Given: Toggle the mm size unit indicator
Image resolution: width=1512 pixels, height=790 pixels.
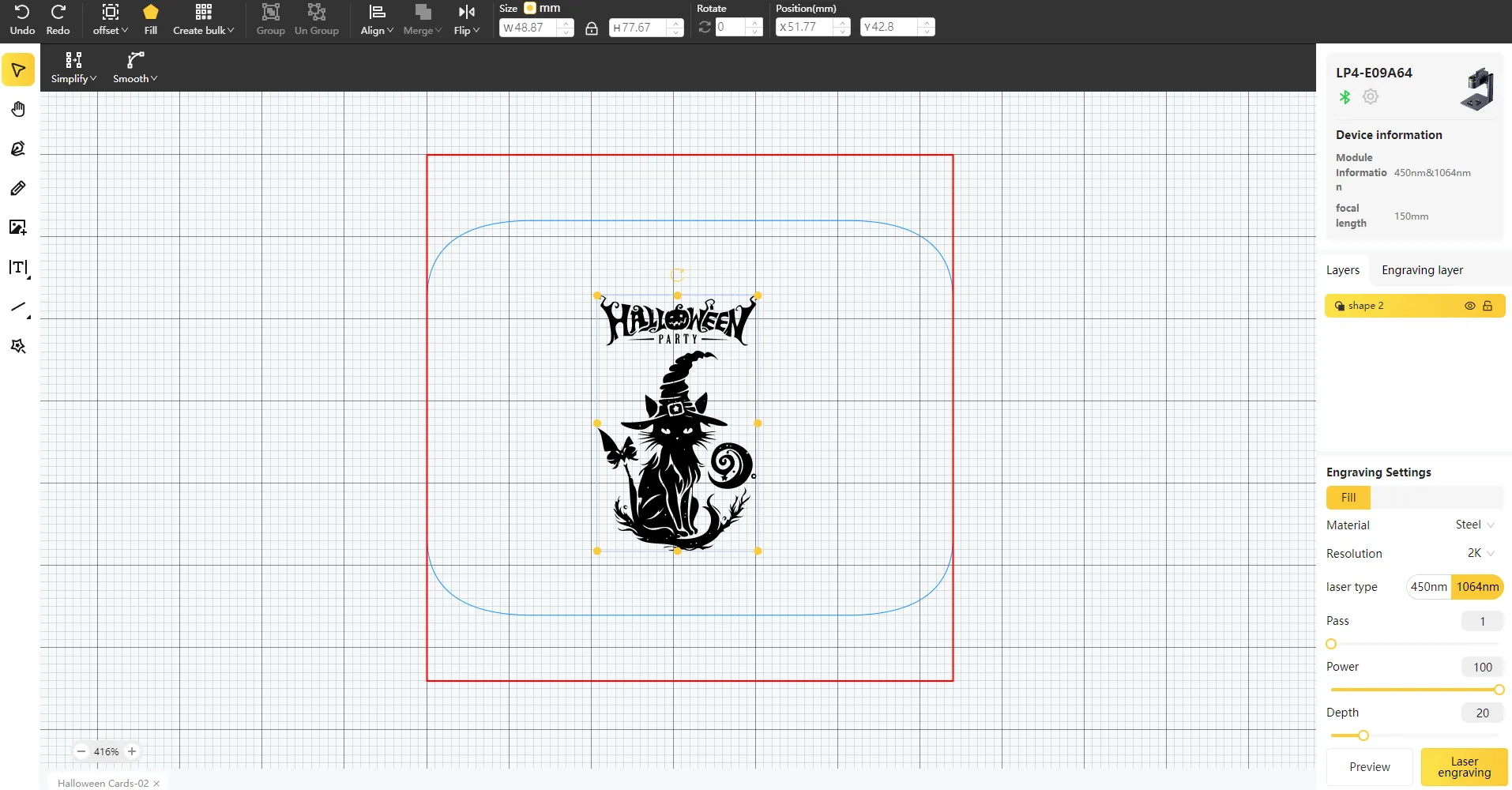Looking at the screenshot, I should pyautogui.click(x=530, y=8).
